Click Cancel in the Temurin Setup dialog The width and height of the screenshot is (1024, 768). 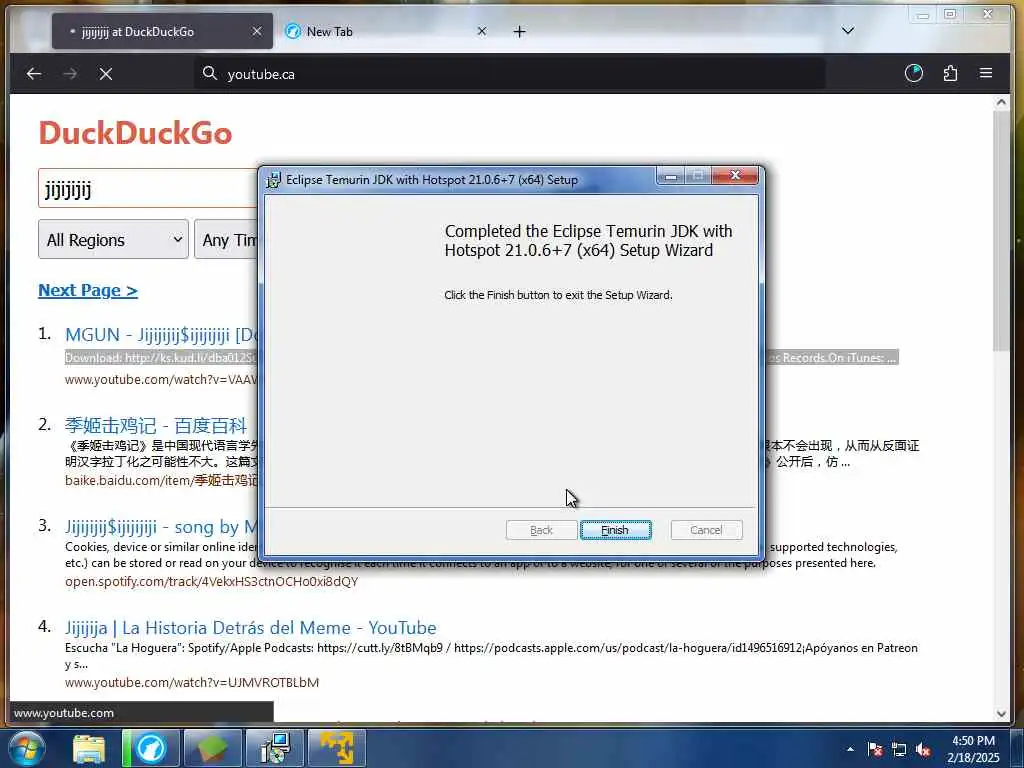point(706,530)
